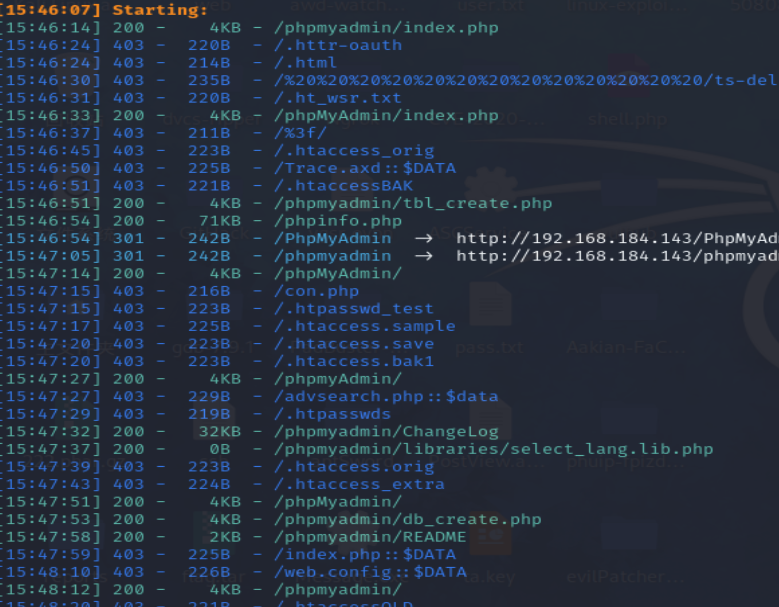Viewport: 779px width, 607px height.
Task: Select the 71KB size value
Action: coord(220,221)
